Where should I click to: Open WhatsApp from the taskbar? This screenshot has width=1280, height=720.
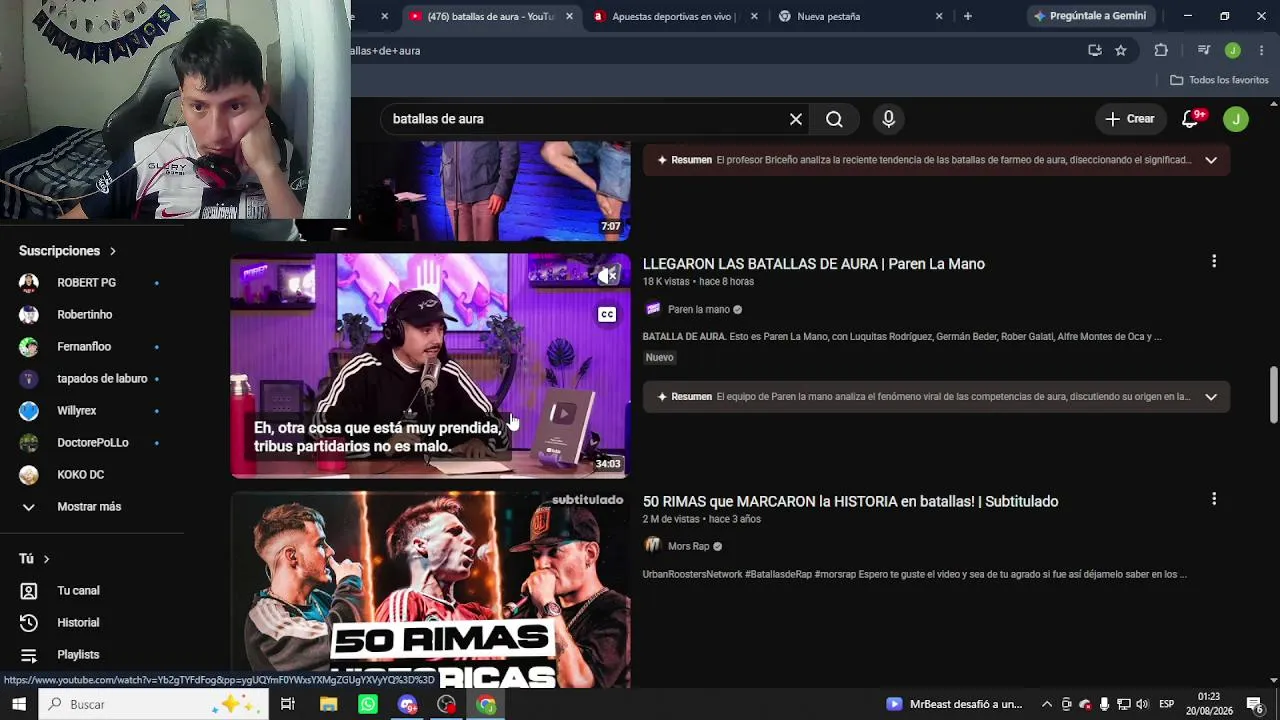coord(368,704)
